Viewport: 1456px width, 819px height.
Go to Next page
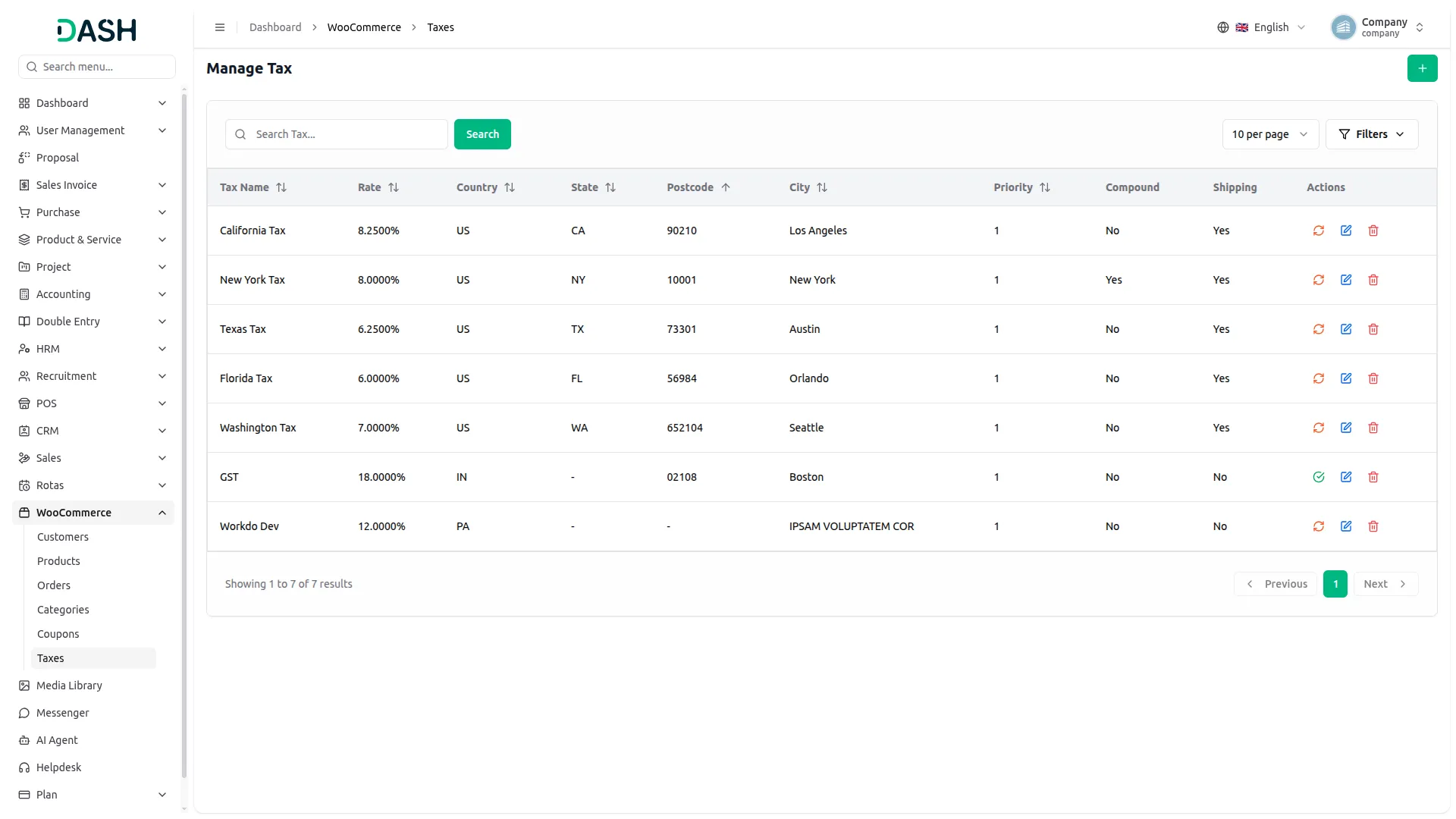coord(1385,584)
